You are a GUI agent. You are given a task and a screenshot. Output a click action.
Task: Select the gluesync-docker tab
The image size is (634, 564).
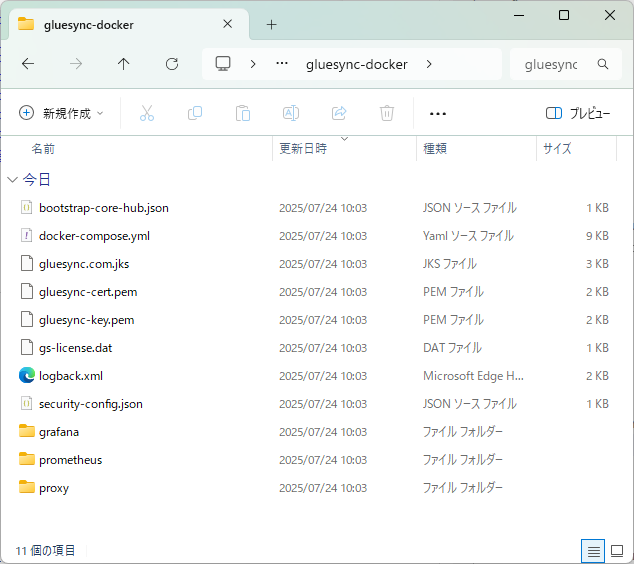coord(129,25)
